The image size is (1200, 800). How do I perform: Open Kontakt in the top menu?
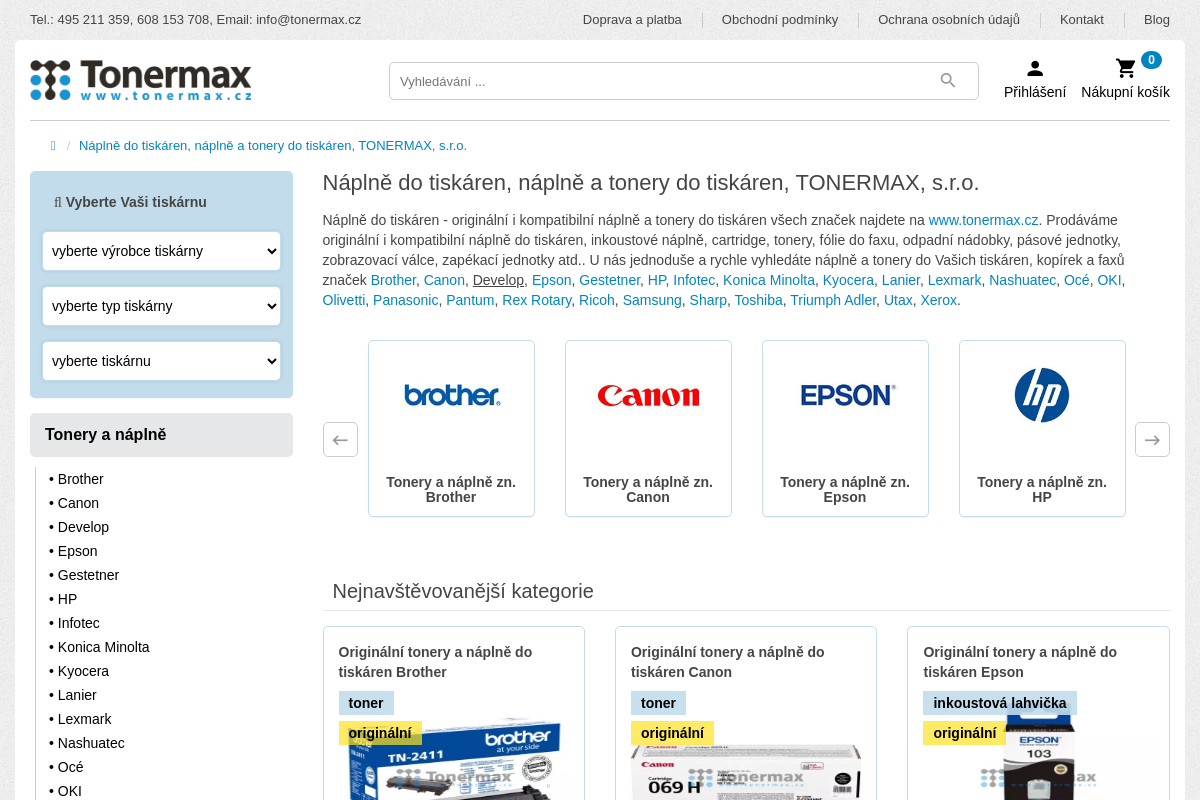click(1082, 20)
